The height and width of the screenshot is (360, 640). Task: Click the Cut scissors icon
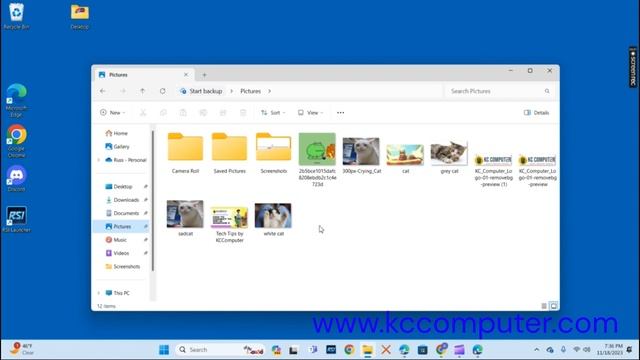tap(143, 113)
